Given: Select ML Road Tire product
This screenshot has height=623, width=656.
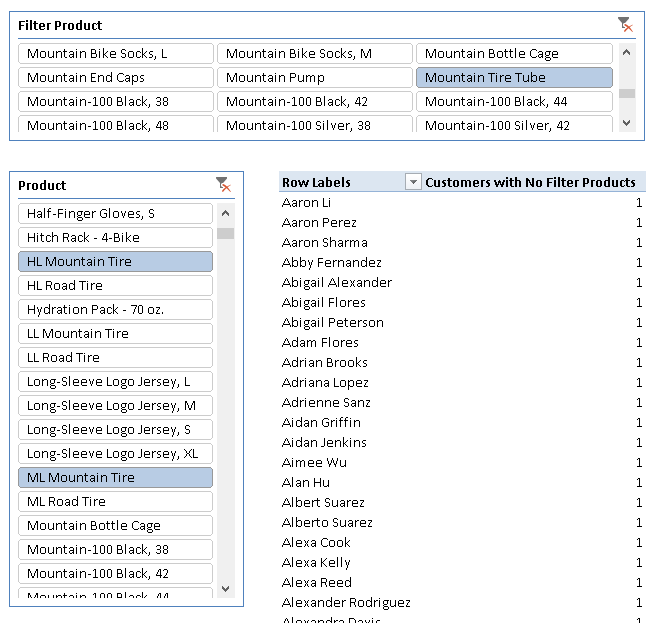Looking at the screenshot, I should [115, 501].
